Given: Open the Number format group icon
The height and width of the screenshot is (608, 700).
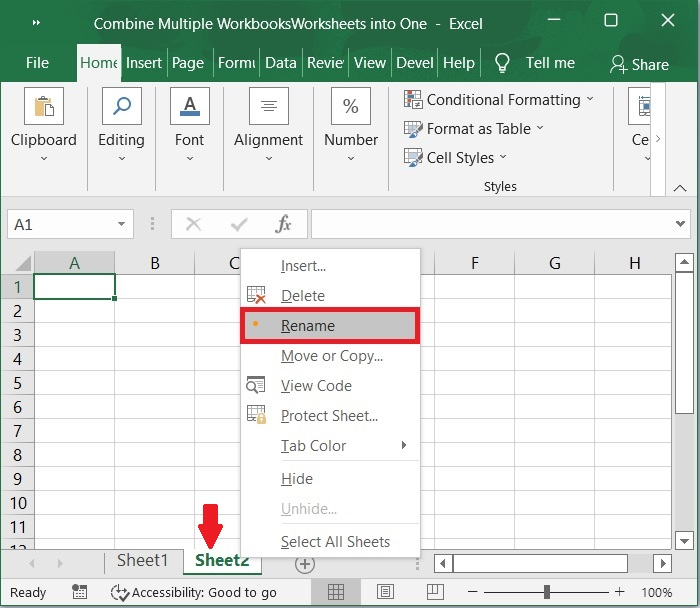Looking at the screenshot, I should coord(351,107).
